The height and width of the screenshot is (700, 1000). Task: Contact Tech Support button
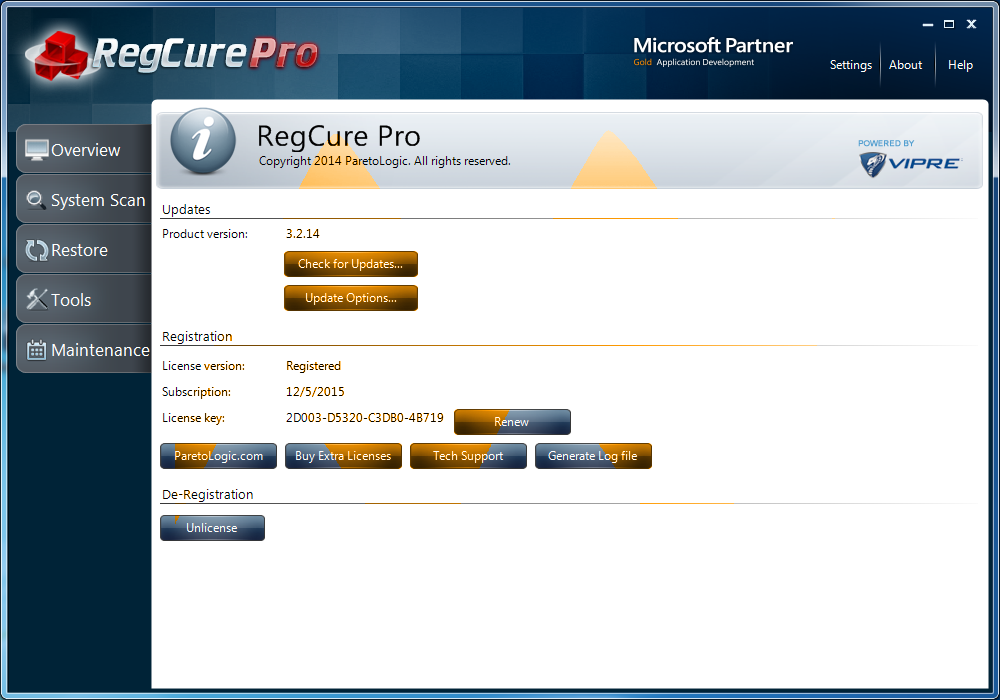468,456
